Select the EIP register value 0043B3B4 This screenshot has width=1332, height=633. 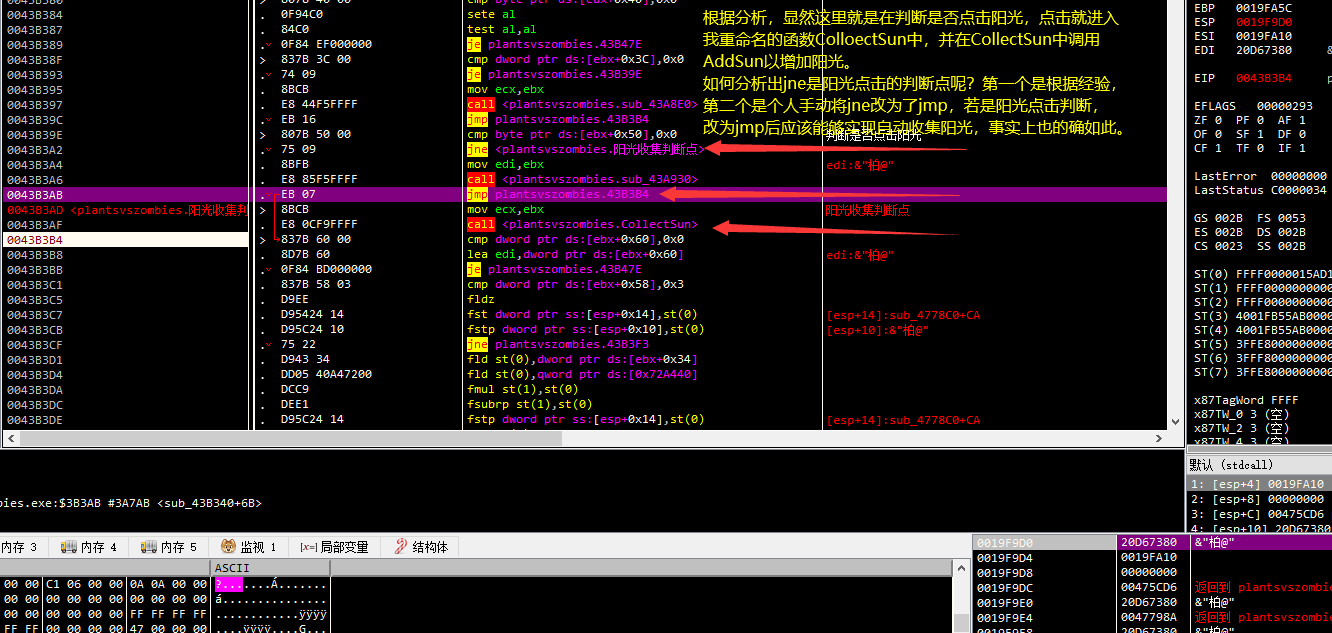(1264, 77)
